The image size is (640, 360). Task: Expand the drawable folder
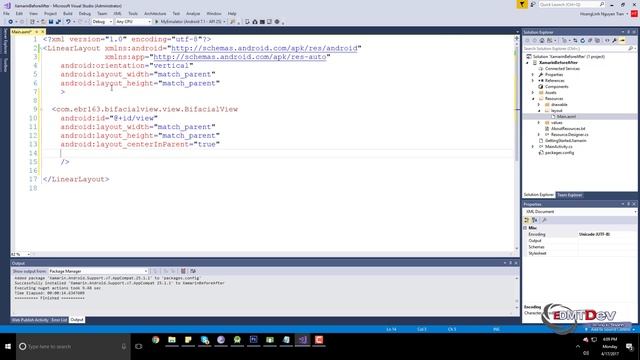coord(539,104)
